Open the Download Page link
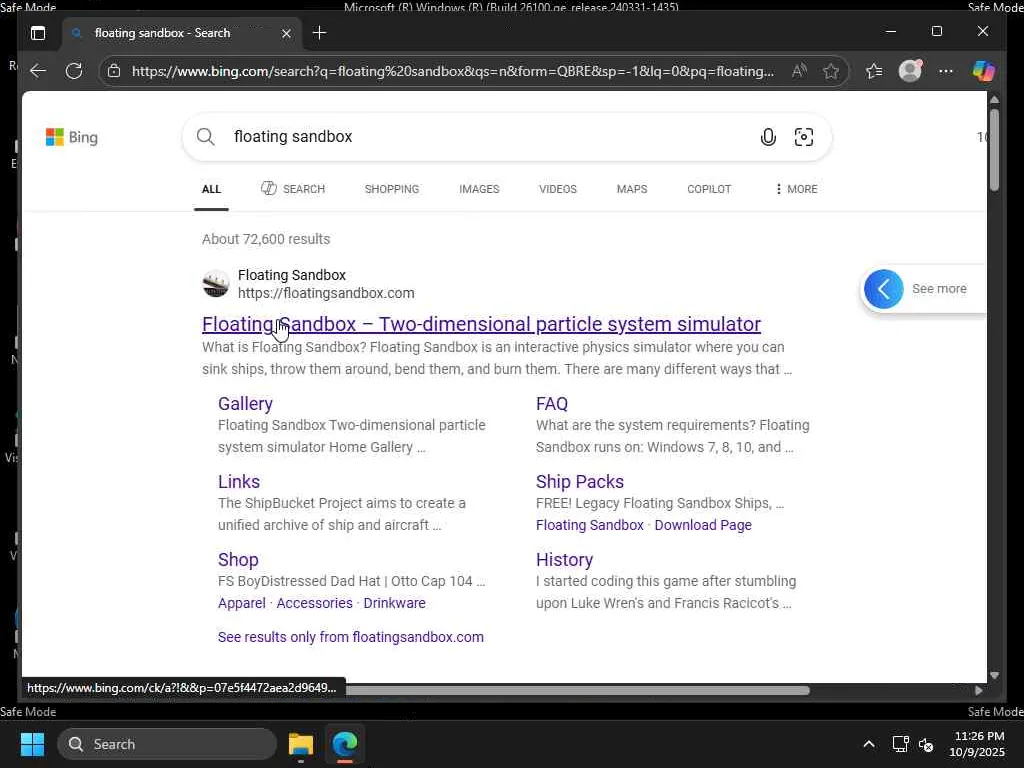Viewport: 1024px width, 768px height. tap(703, 525)
